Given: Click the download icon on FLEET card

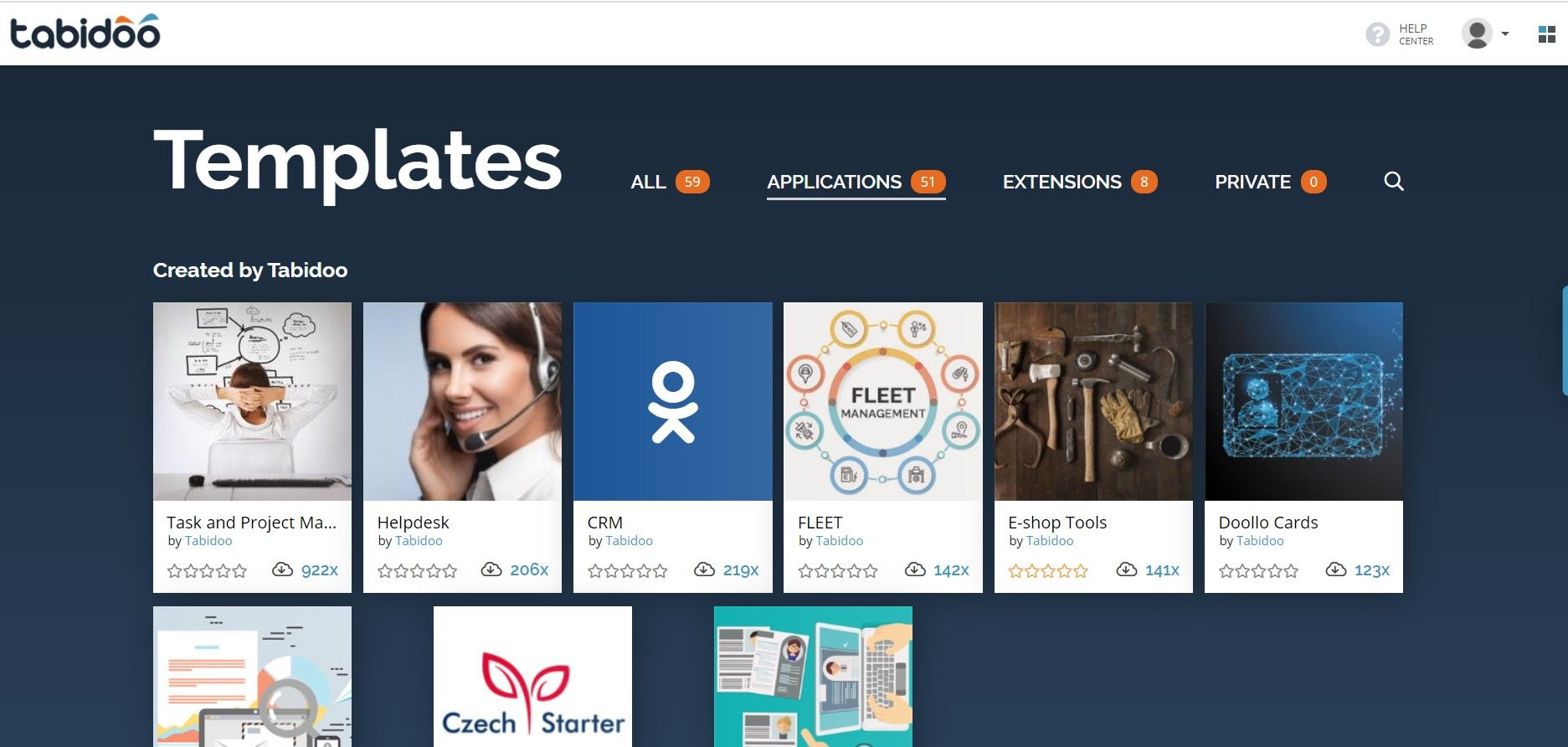Looking at the screenshot, I should coord(915,569).
